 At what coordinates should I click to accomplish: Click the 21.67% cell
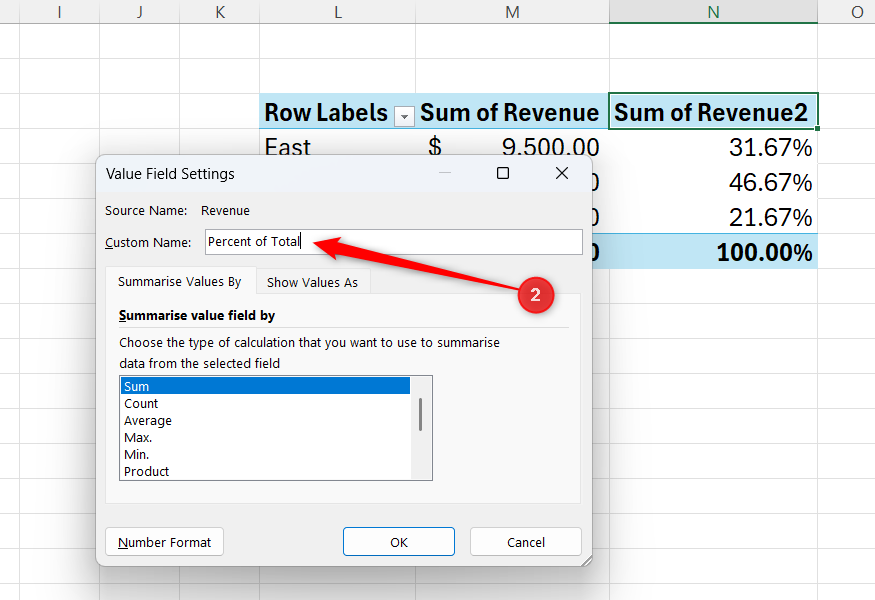point(713,217)
